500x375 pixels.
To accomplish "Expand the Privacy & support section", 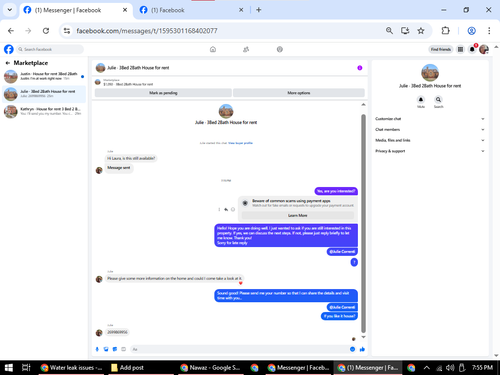I will (x=430, y=151).
